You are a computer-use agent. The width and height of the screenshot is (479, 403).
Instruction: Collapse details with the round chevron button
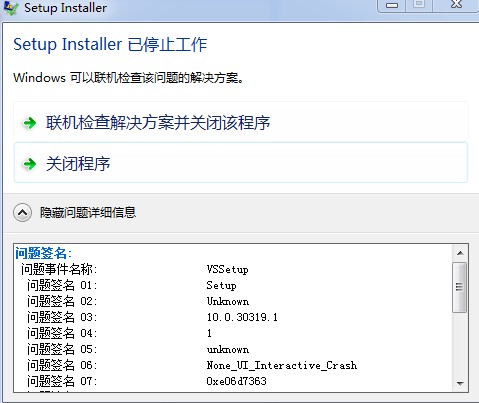(23, 213)
